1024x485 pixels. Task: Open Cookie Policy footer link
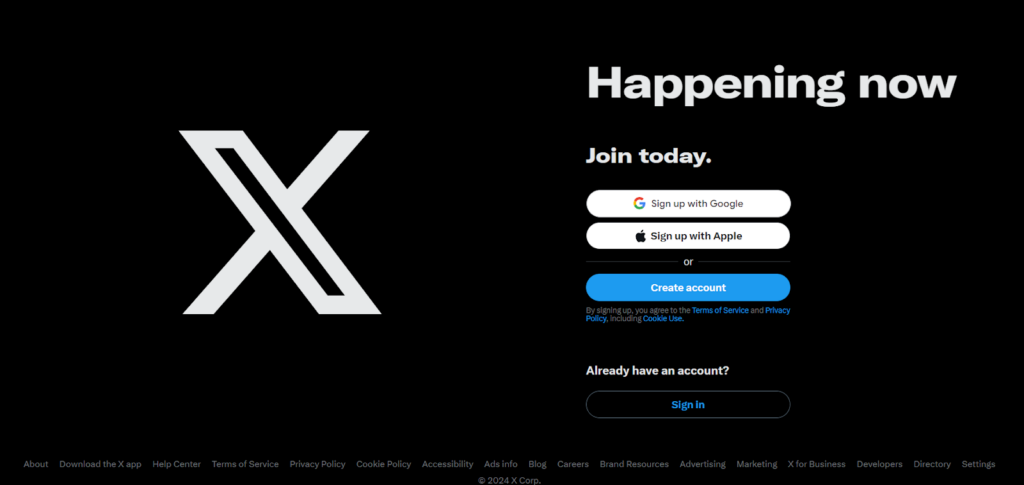(384, 464)
